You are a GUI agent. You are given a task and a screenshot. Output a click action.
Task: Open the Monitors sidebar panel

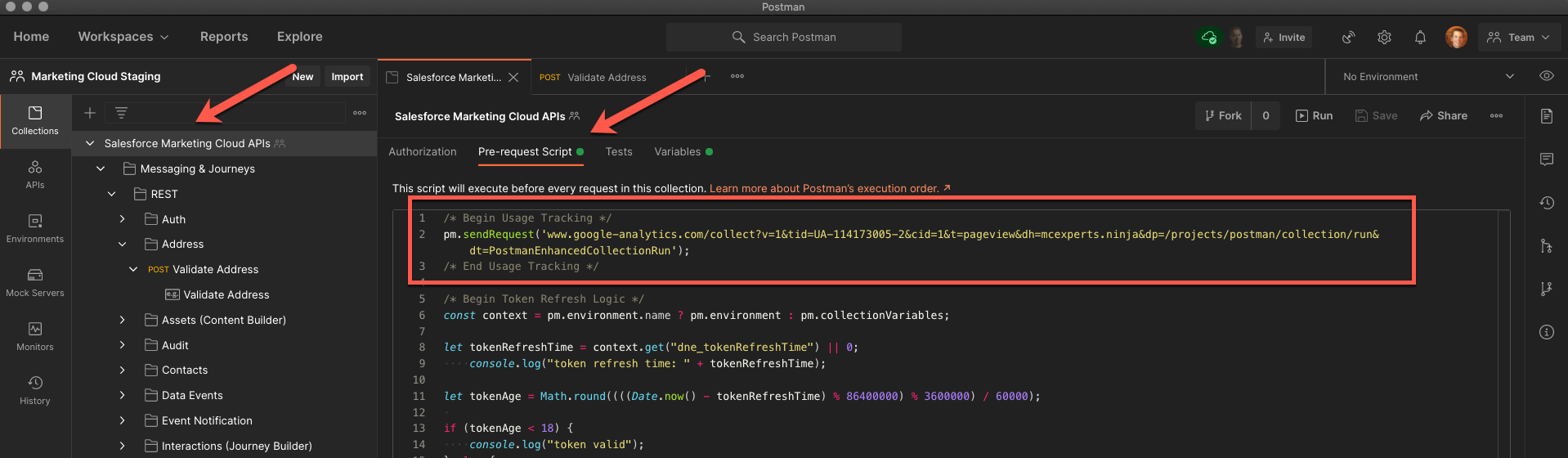(x=35, y=336)
